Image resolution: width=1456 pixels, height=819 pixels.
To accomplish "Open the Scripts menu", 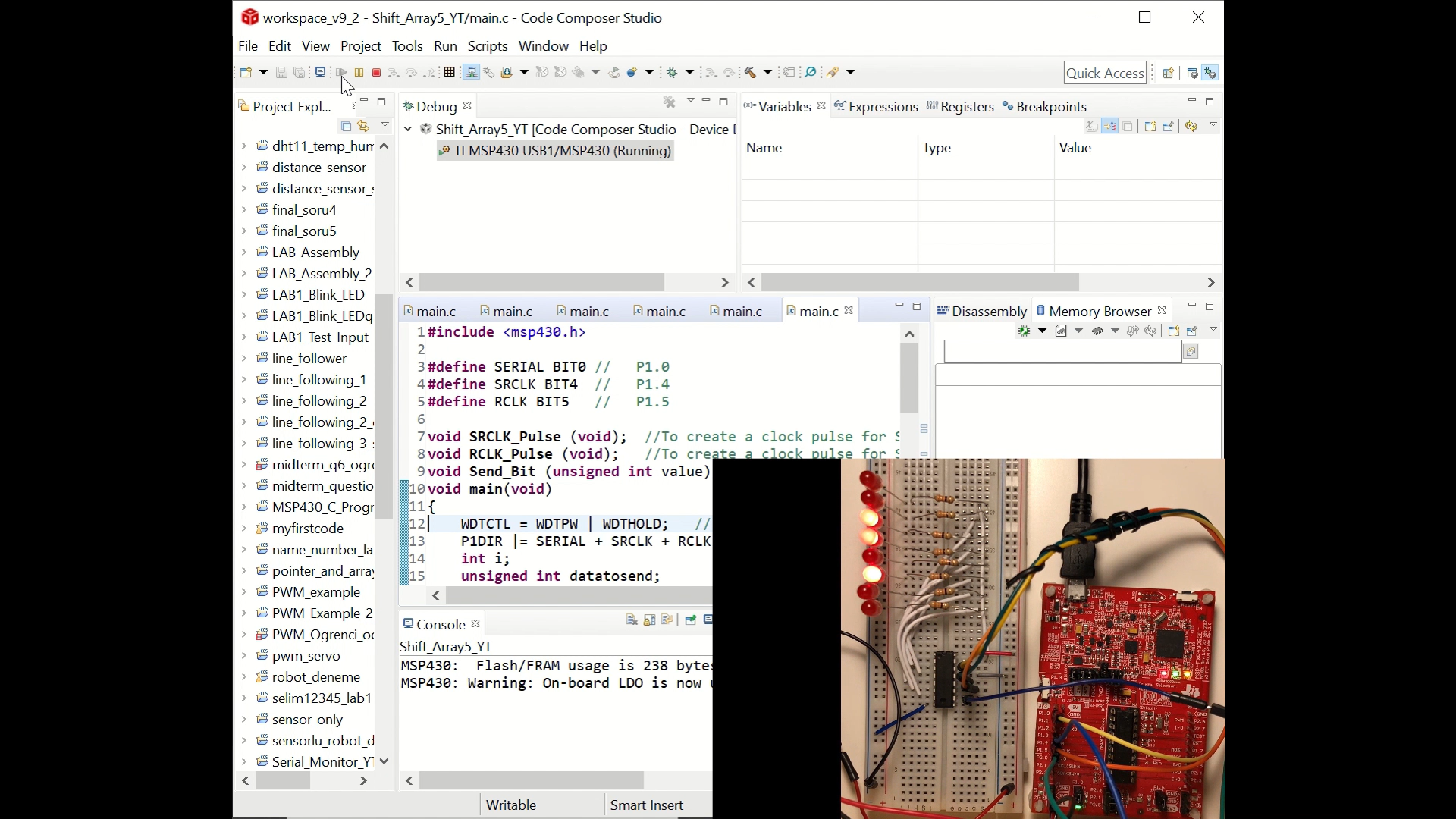I will (x=488, y=46).
